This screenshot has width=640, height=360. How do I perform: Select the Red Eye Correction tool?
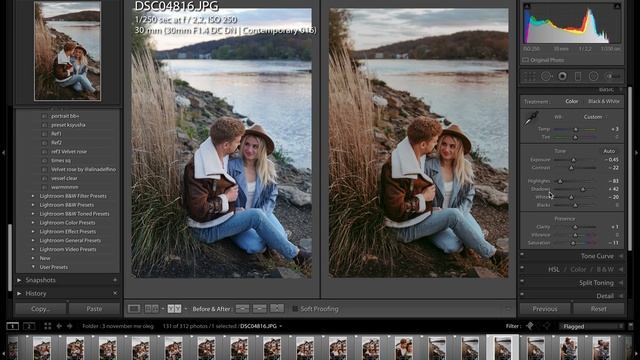[x=562, y=76]
